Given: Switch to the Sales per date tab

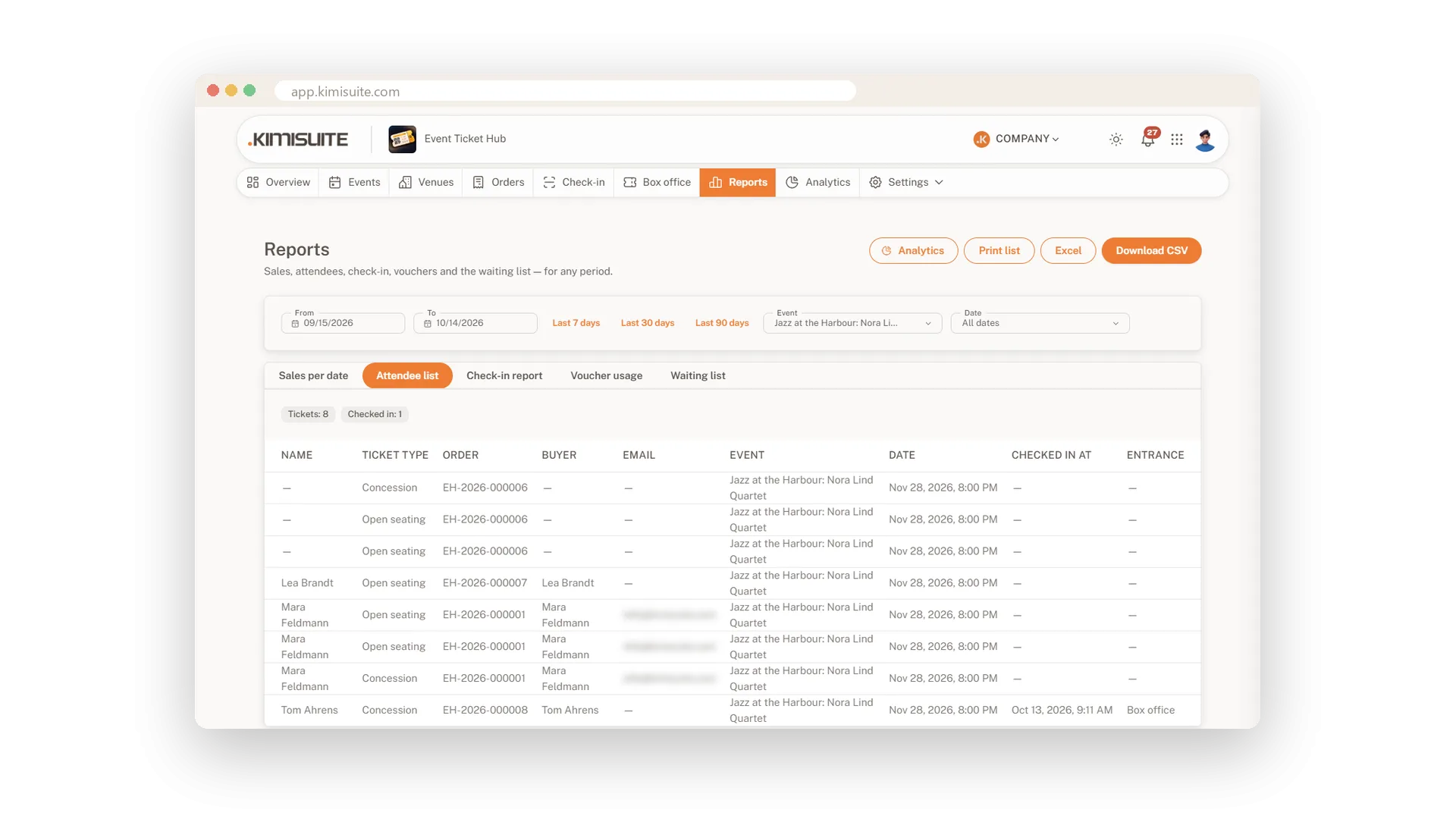Looking at the screenshot, I should pyautogui.click(x=313, y=376).
